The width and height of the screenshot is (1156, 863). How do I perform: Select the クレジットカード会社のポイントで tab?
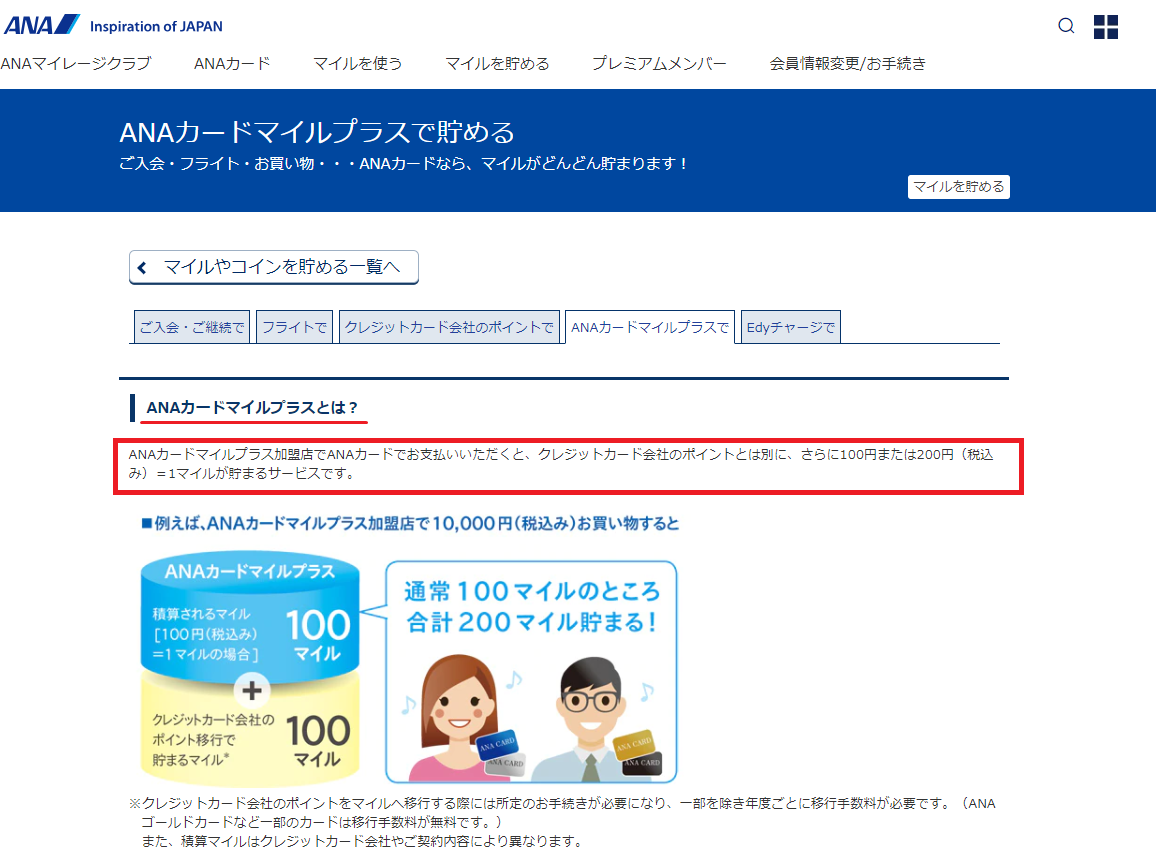pyautogui.click(x=449, y=327)
